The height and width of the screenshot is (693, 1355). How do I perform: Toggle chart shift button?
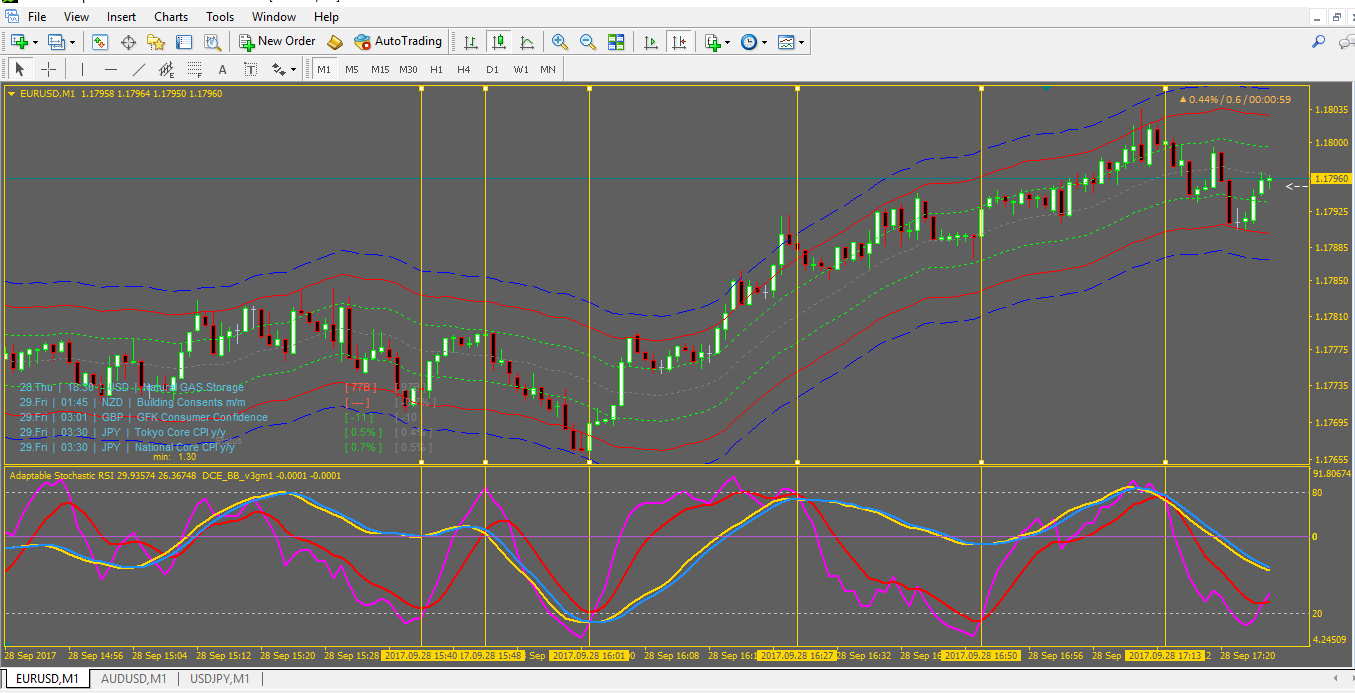tap(679, 42)
